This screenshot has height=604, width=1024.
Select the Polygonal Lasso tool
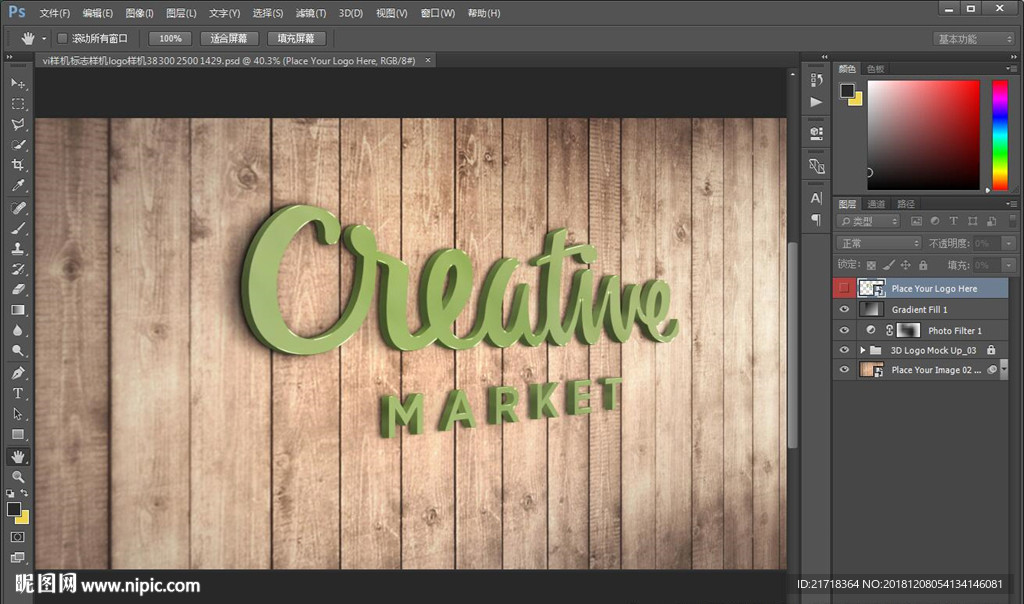pos(18,124)
